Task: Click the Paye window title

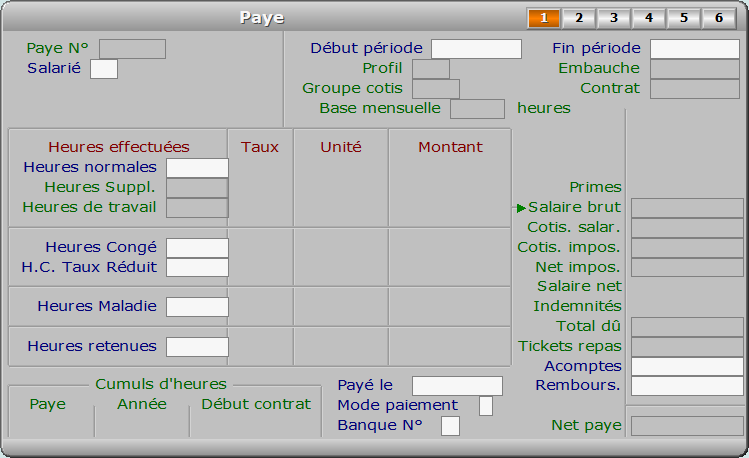Action: tap(262, 18)
